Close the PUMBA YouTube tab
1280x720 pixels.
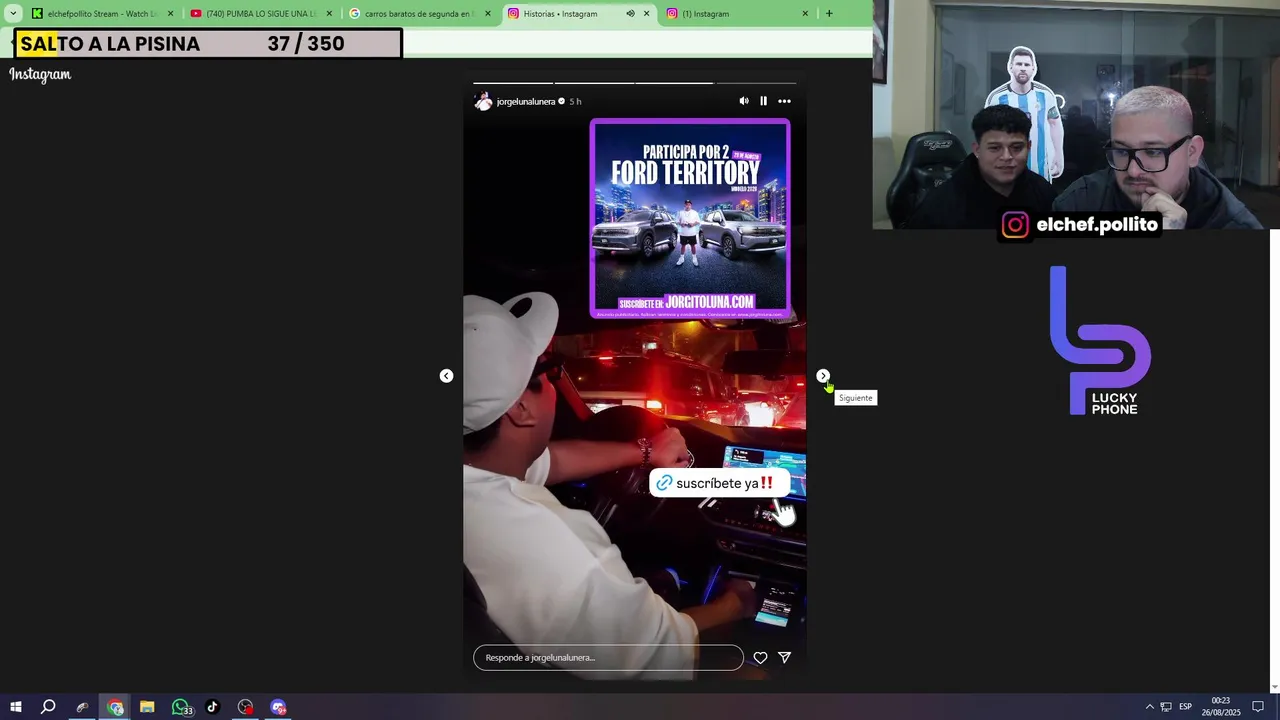(x=329, y=14)
